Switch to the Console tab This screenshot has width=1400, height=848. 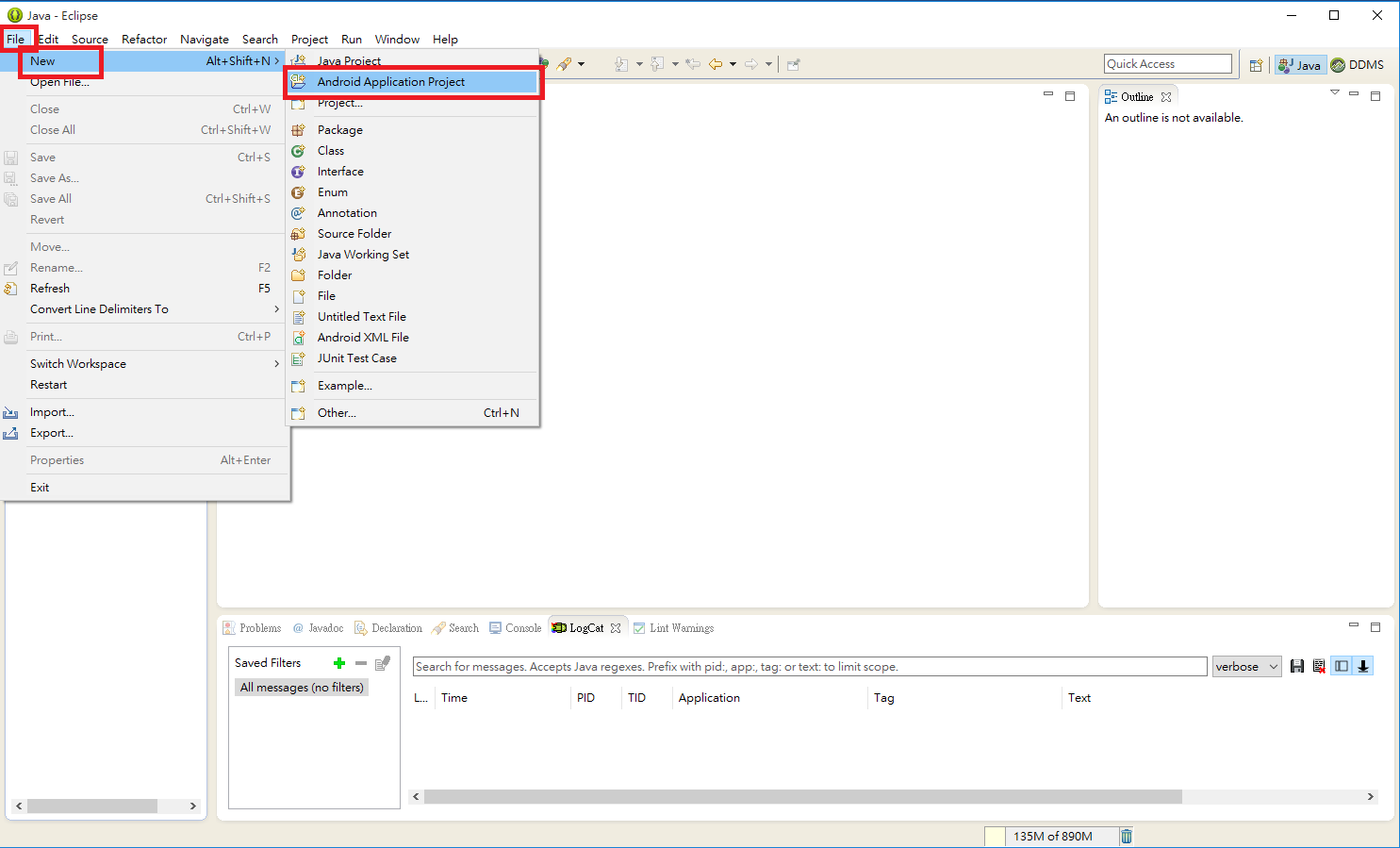515,628
